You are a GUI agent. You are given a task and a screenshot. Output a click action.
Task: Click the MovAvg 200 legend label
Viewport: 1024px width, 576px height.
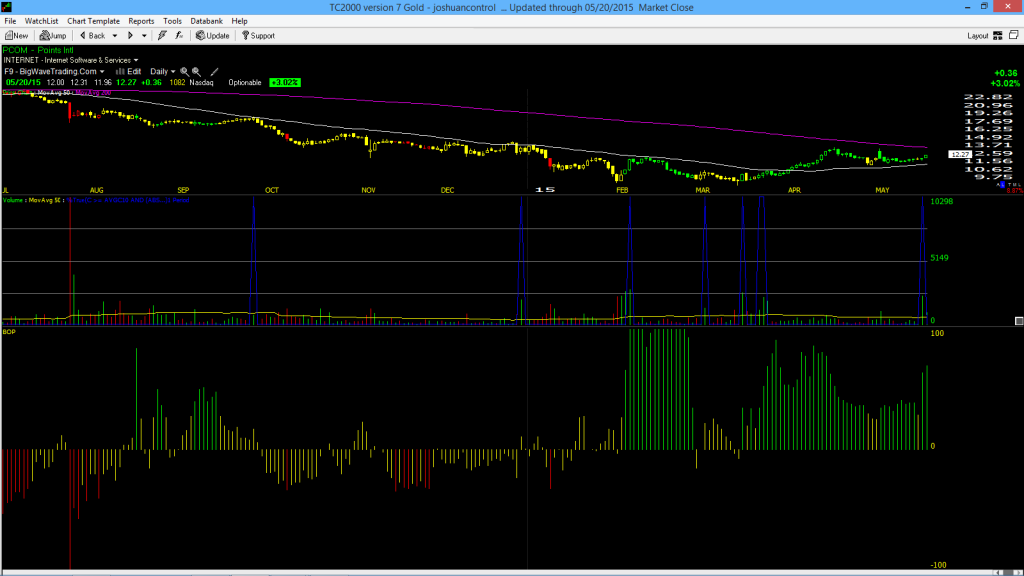click(93, 93)
